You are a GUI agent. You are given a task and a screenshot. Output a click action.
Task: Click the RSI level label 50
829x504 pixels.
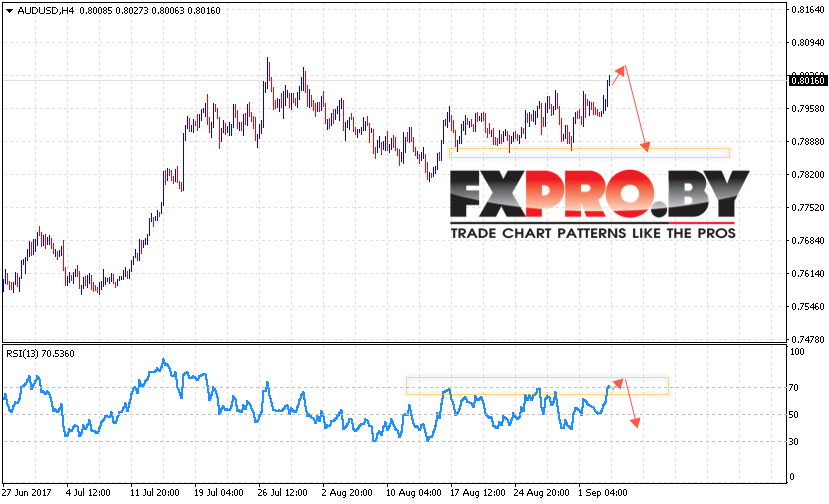click(793, 415)
